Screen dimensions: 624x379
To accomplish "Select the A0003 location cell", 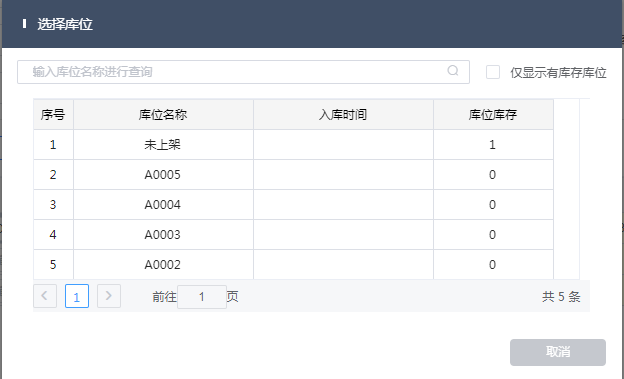I will click(x=163, y=234).
